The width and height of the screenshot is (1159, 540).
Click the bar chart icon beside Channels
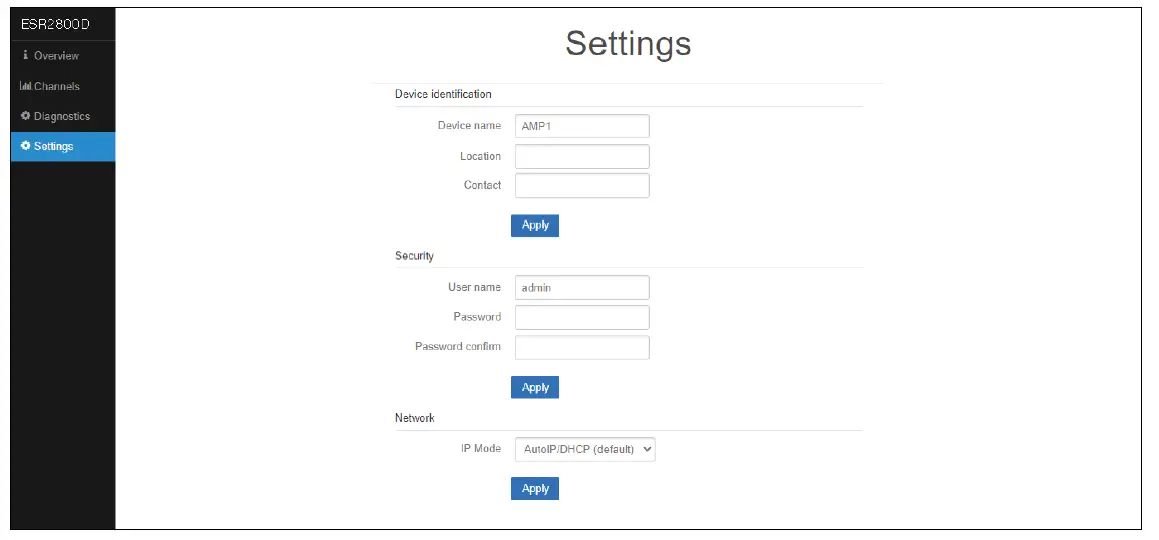pyautogui.click(x=26, y=86)
